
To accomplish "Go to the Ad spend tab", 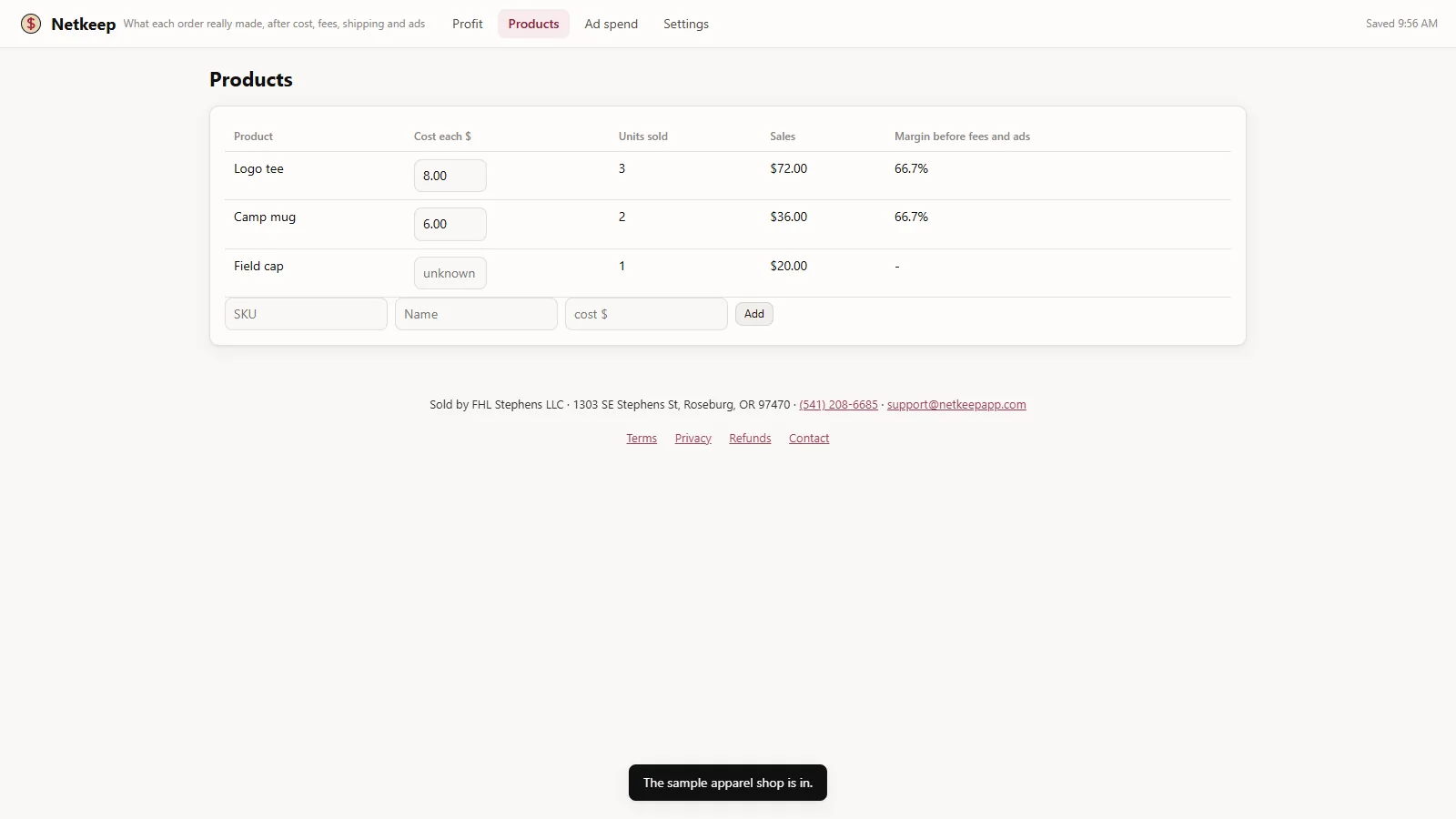I will (611, 24).
